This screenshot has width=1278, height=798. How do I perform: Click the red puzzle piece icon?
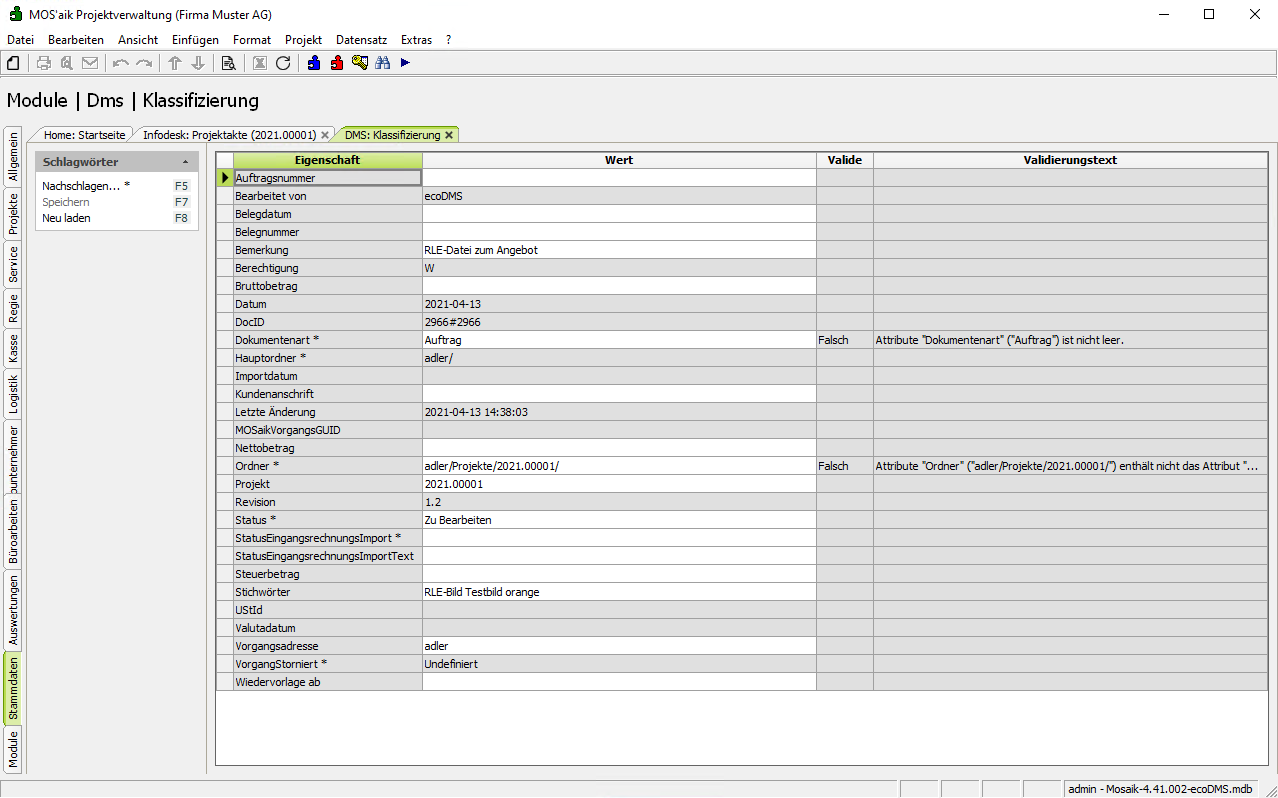pos(337,63)
